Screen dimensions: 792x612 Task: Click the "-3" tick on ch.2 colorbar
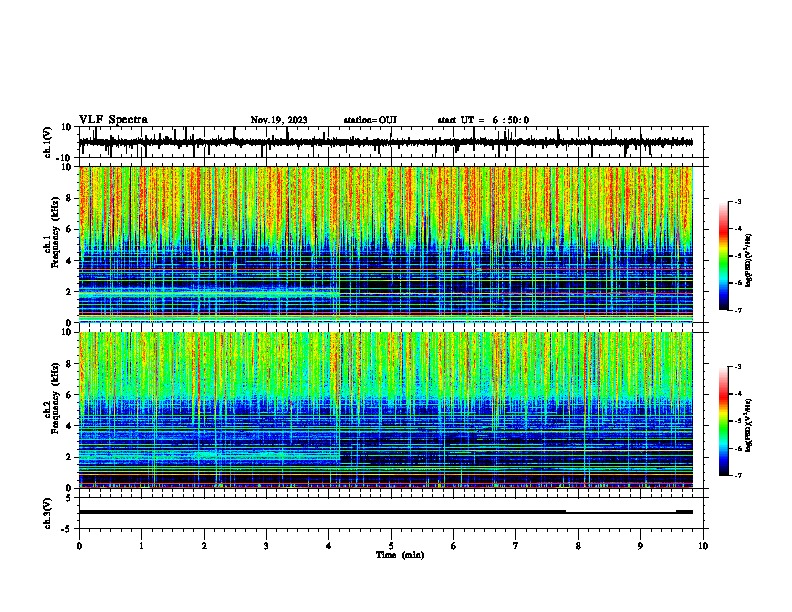tap(738, 367)
